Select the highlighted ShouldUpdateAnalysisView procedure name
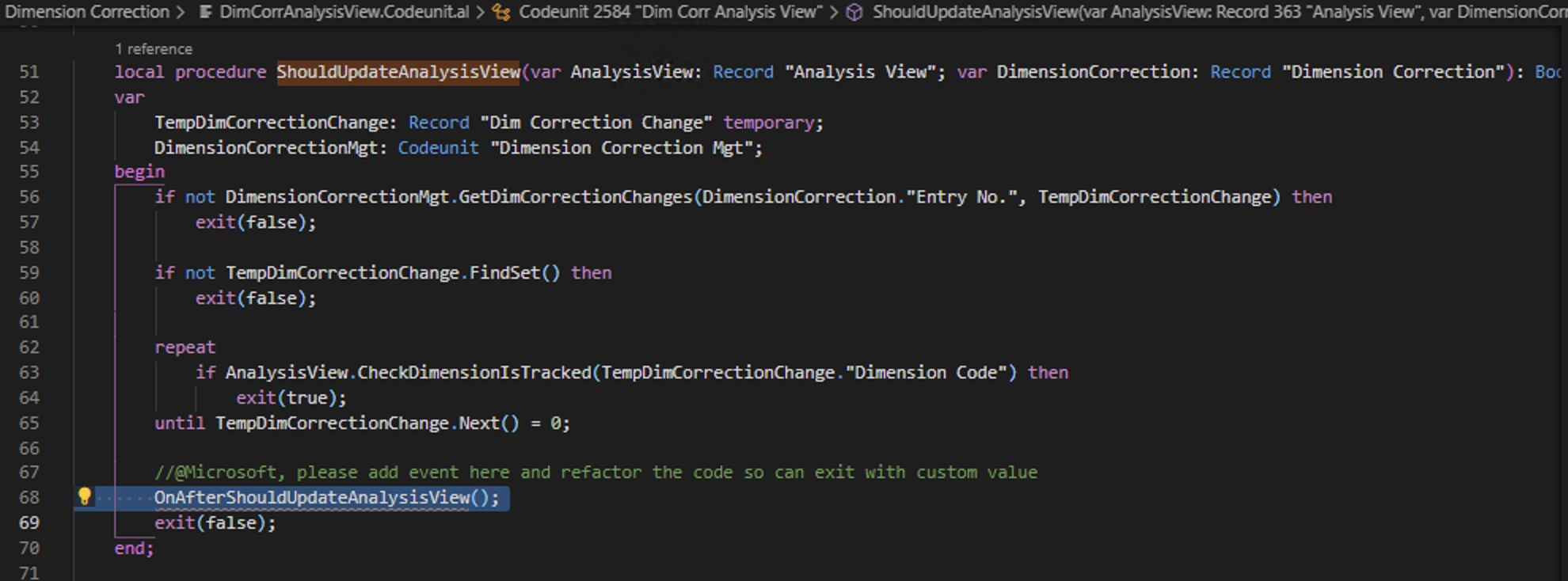 tap(398, 71)
